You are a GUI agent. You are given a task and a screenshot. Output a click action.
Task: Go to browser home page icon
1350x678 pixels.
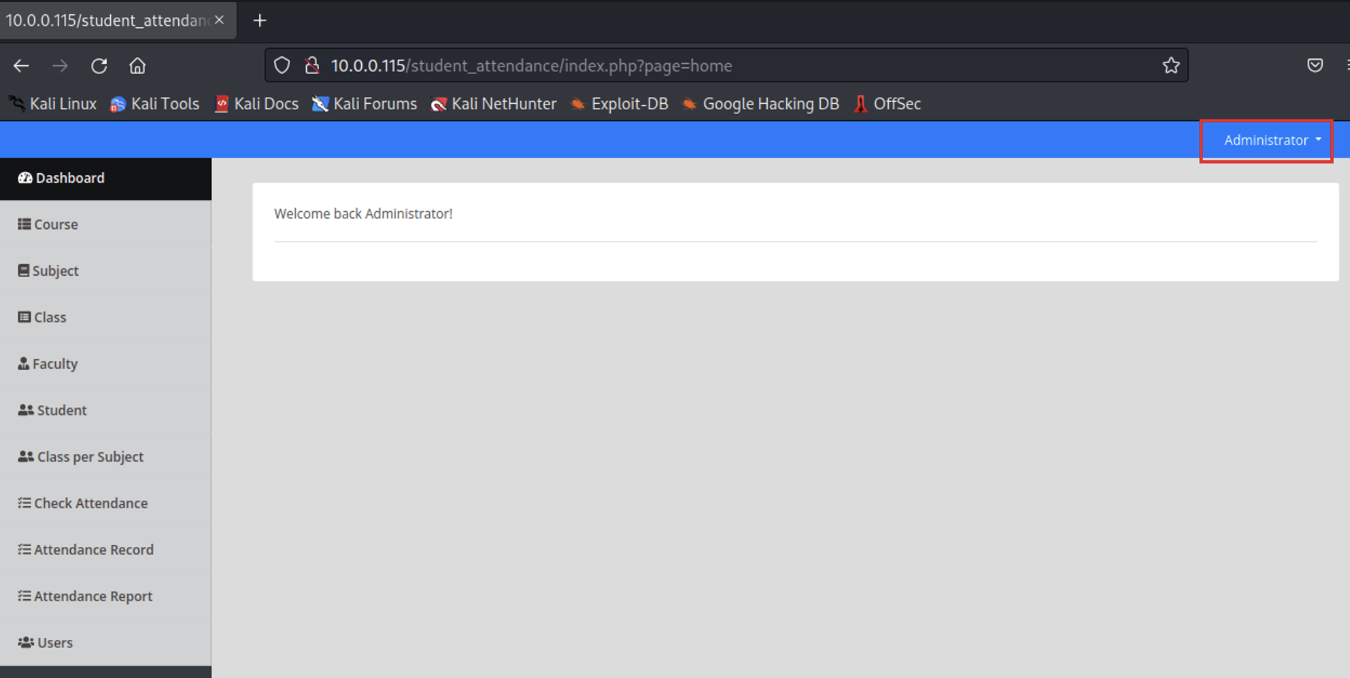click(137, 66)
